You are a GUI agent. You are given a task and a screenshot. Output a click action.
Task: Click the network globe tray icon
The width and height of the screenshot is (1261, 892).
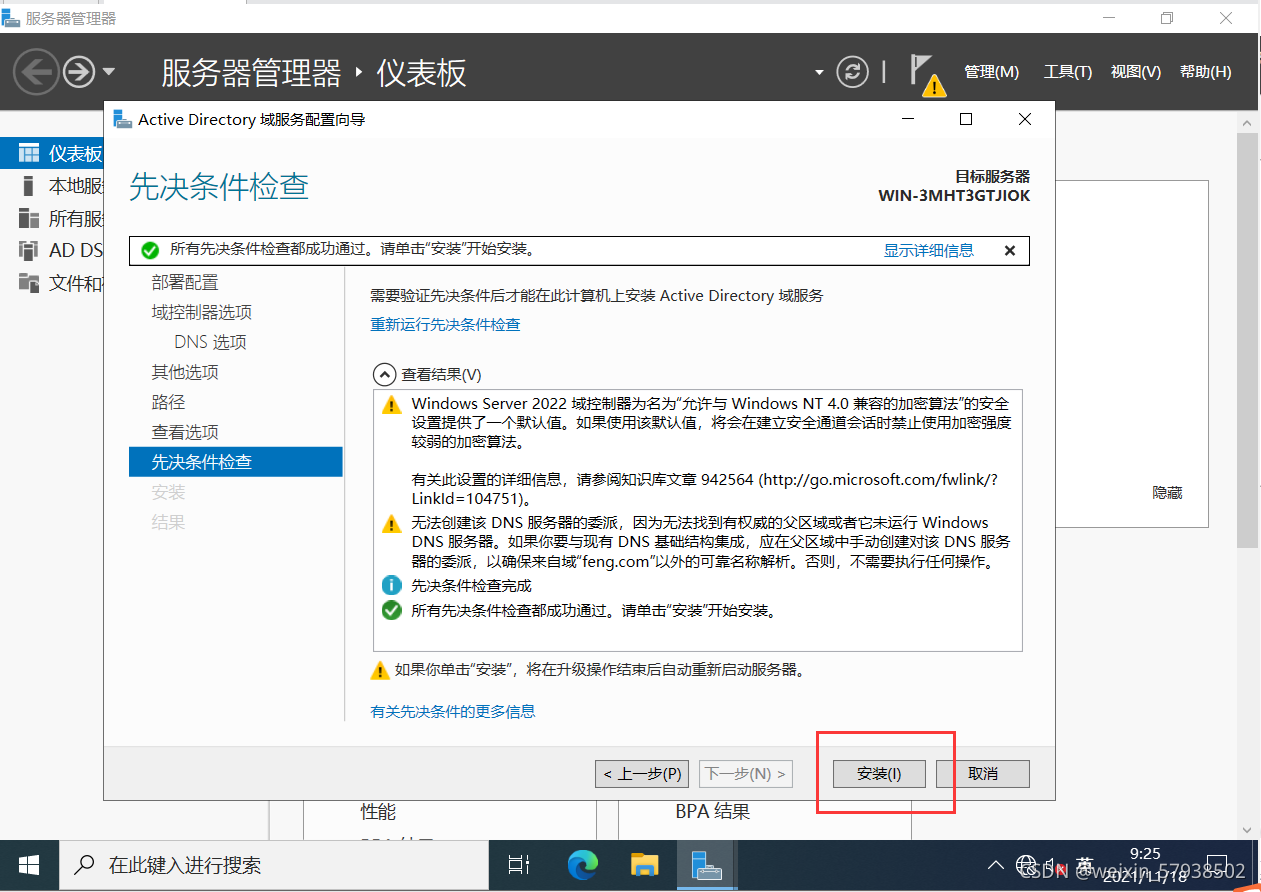(1026, 865)
